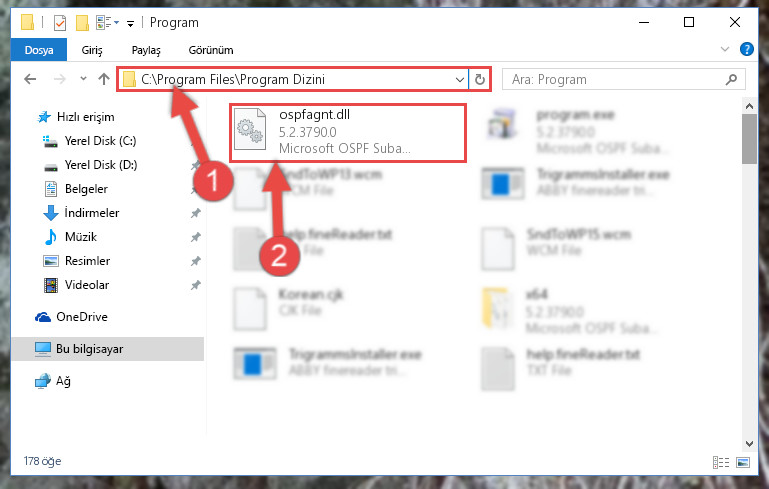Viewport: 769px width, 489px height.
Task: Open the Görünüm ribbon tab
Action: (211, 50)
